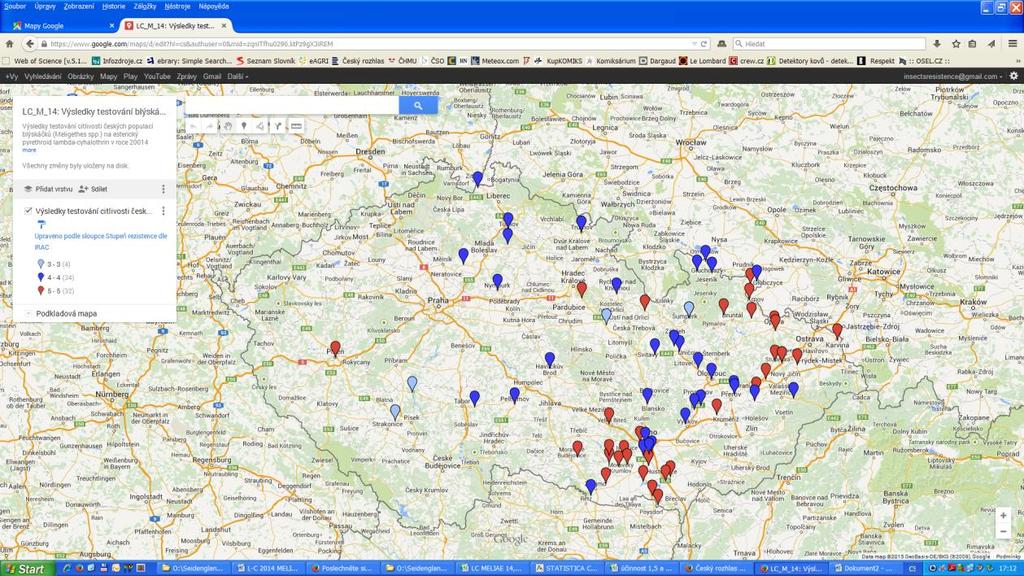Open the Úpravy menu

click(x=45, y=6)
